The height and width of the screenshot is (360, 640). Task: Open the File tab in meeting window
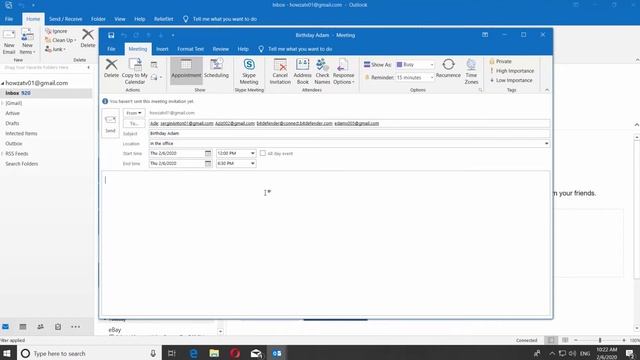pyautogui.click(x=111, y=49)
